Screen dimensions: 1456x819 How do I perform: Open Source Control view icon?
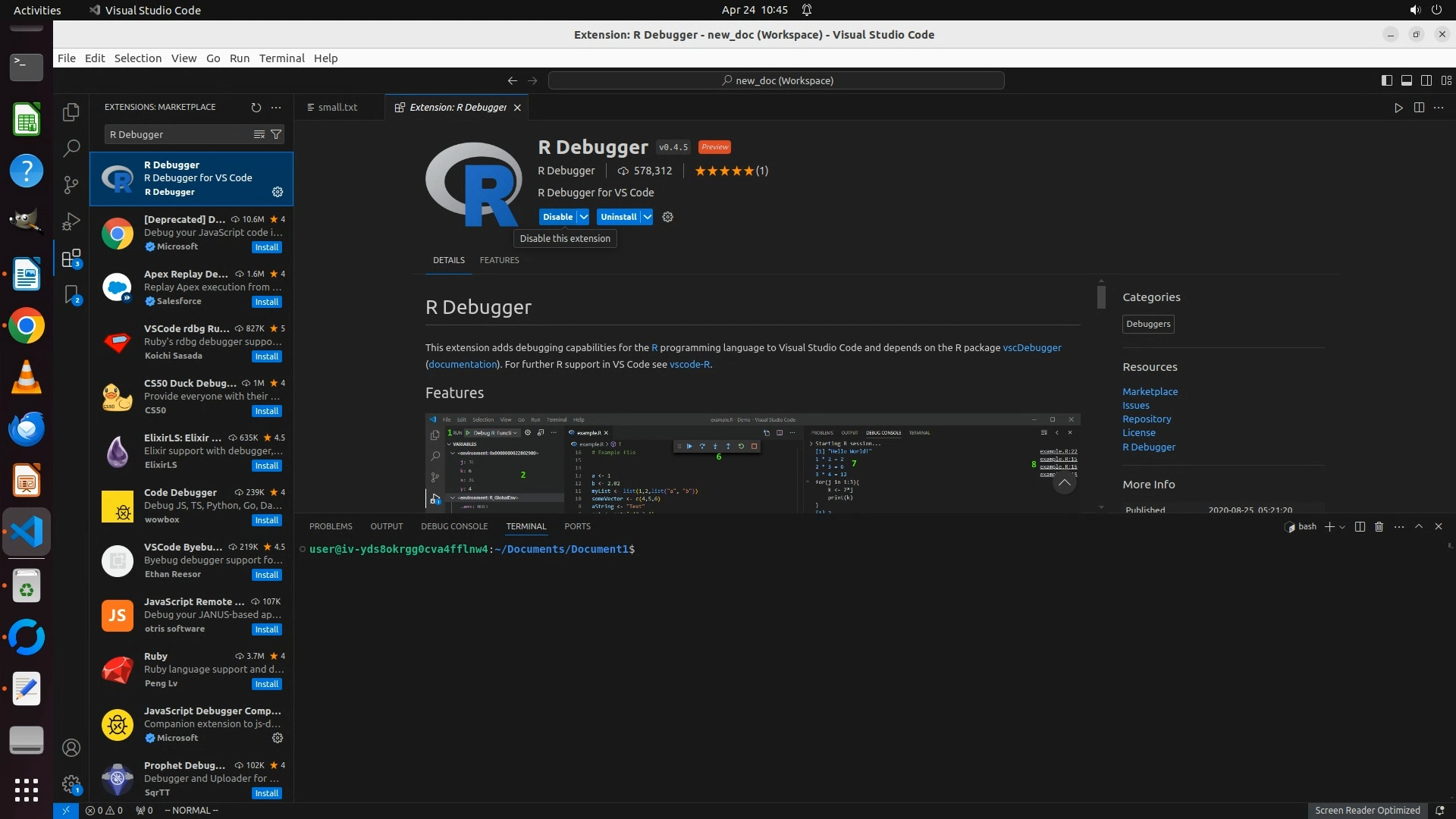point(71,184)
